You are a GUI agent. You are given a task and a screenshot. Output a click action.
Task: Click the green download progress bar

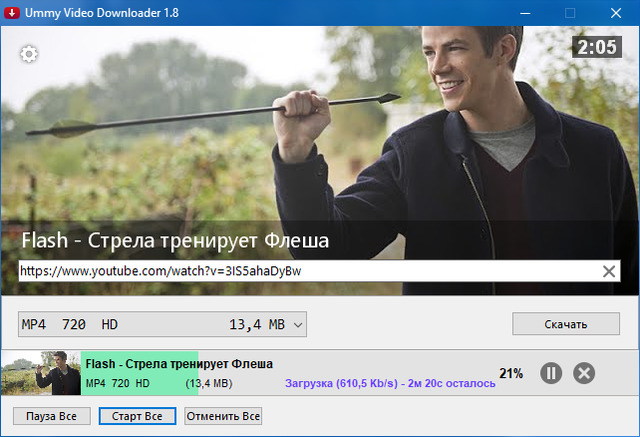coord(140,373)
